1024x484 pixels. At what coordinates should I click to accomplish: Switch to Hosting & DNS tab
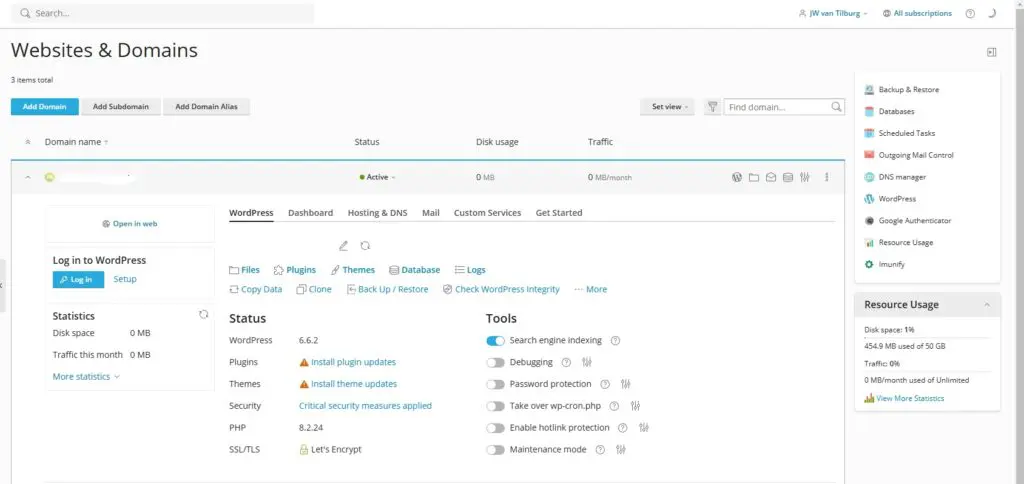click(x=377, y=213)
